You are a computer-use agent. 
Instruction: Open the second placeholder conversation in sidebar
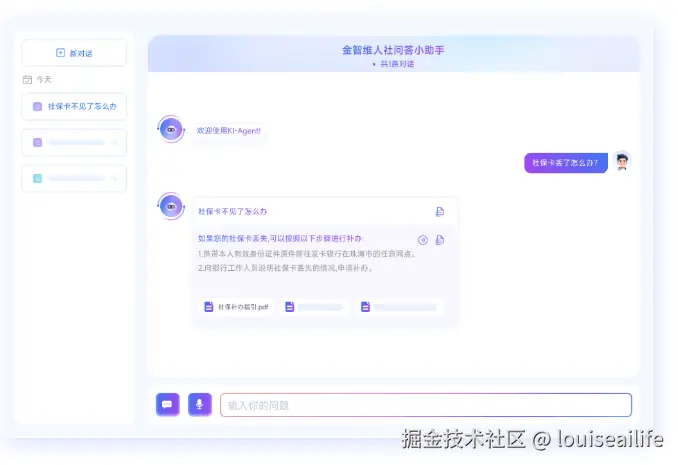tap(74, 142)
